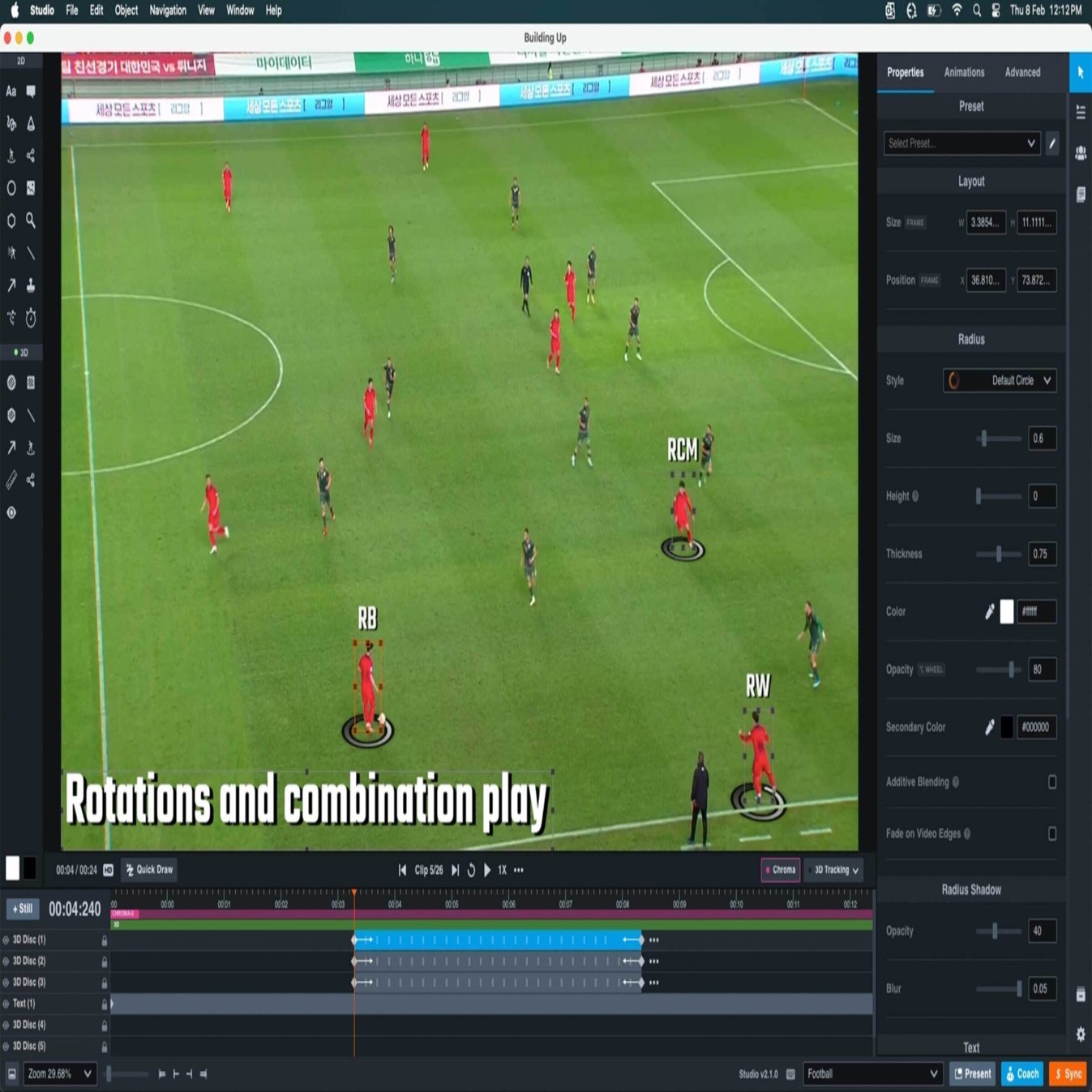This screenshot has height=1092, width=1092.
Task: Select the magnifier zoom tool
Action: (32, 220)
